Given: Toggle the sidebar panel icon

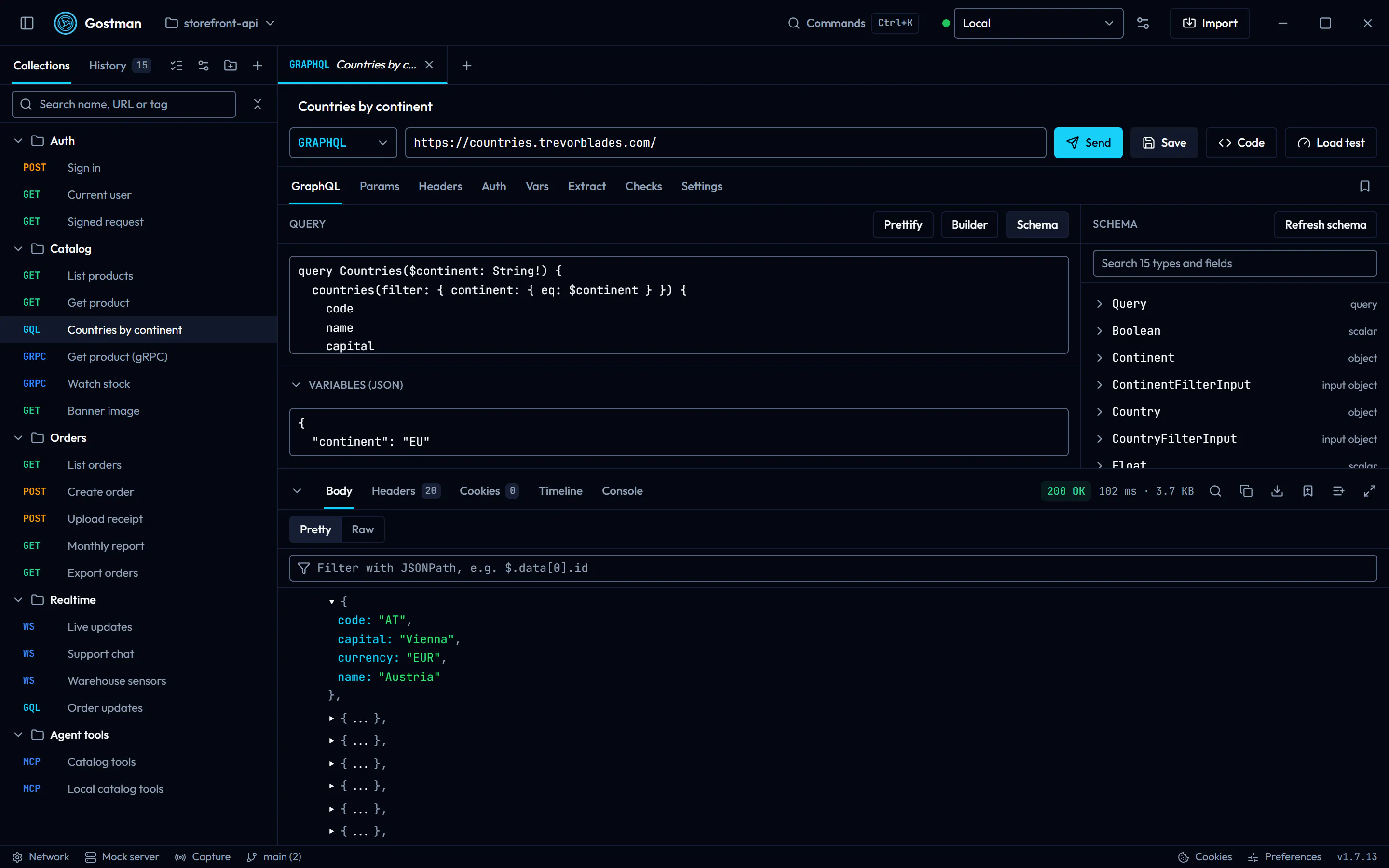Looking at the screenshot, I should [27, 23].
